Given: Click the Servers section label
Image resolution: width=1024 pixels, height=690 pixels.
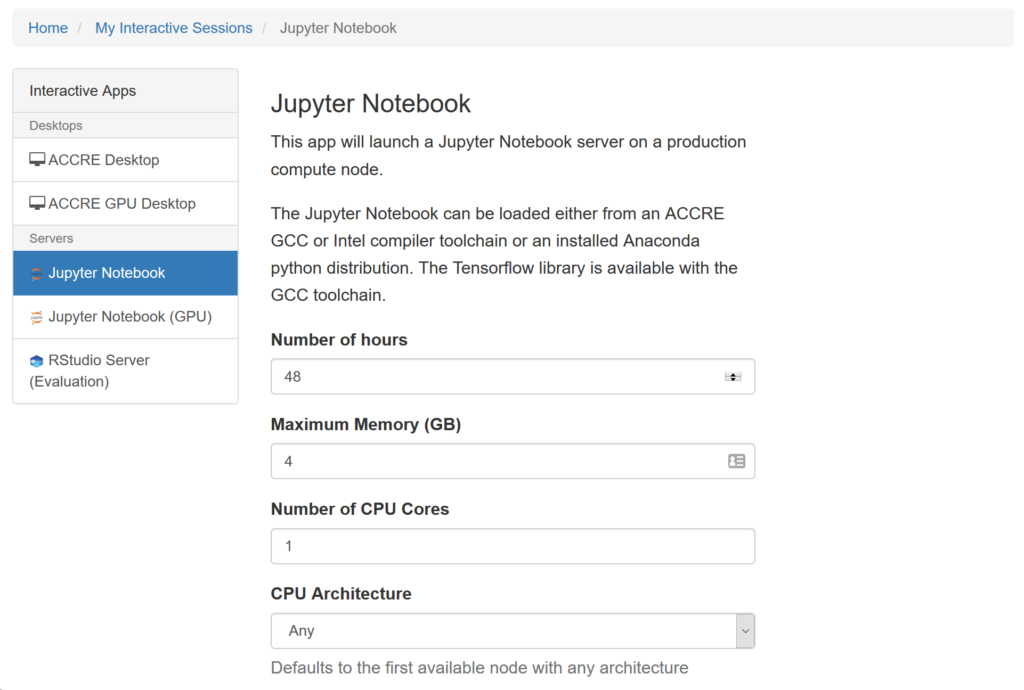Looking at the screenshot, I should coord(51,238).
